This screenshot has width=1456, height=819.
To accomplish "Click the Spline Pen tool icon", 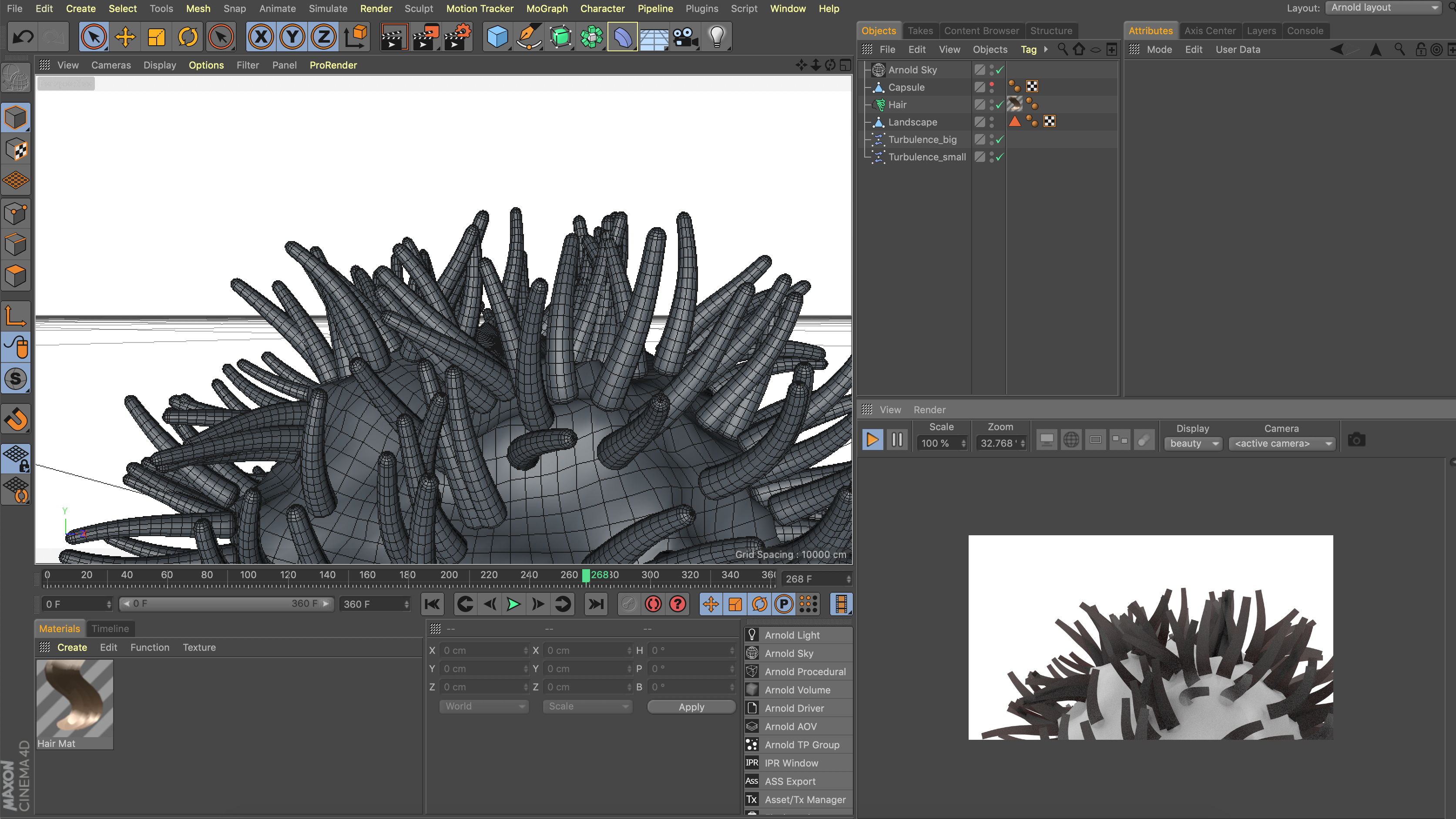I will (x=529, y=37).
